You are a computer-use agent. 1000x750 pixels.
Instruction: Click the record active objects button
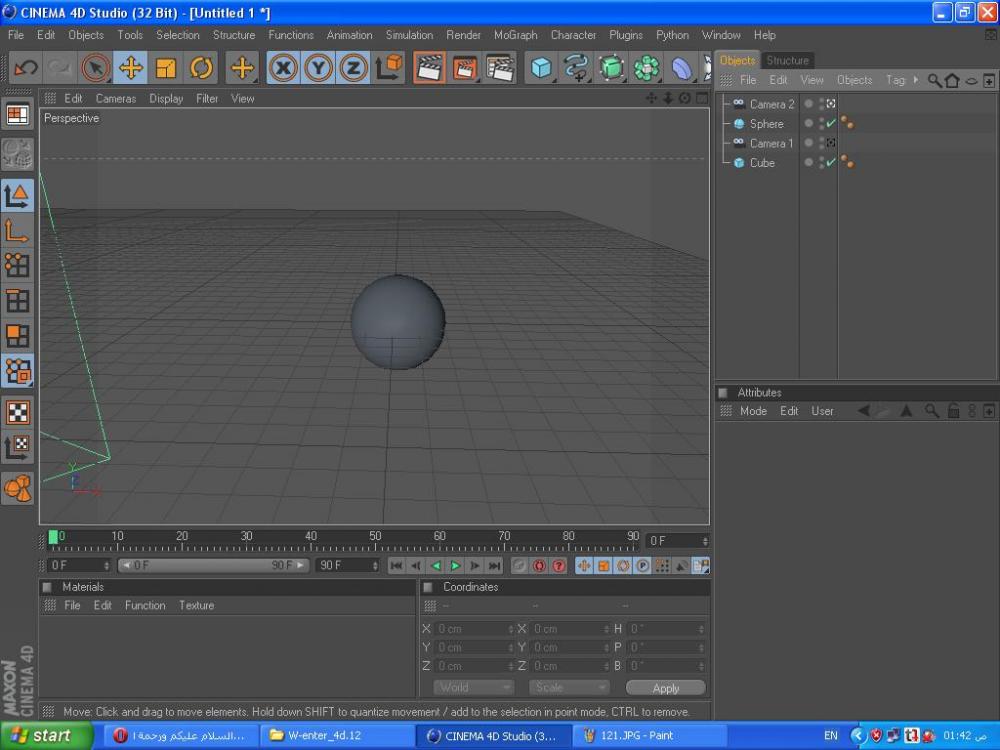520,566
